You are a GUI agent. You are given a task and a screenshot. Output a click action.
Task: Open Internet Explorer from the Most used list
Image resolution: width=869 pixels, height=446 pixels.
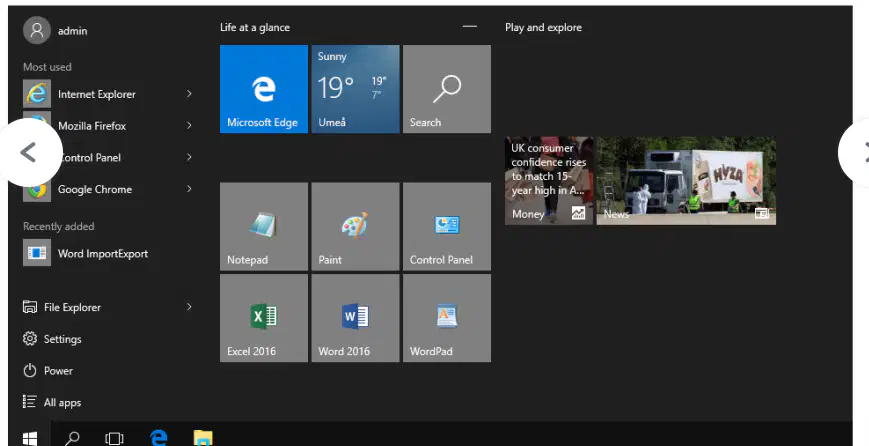point(108,94)
